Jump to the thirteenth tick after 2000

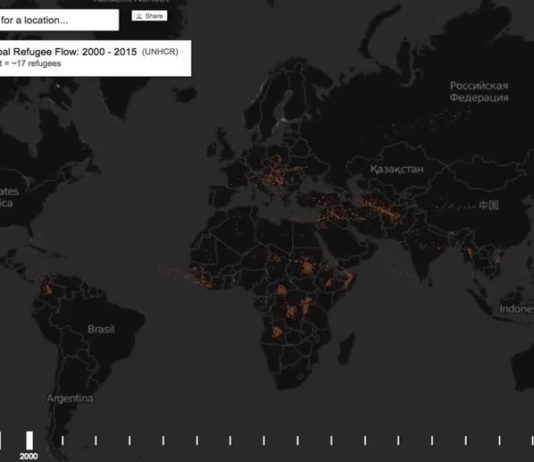(466, 441)
